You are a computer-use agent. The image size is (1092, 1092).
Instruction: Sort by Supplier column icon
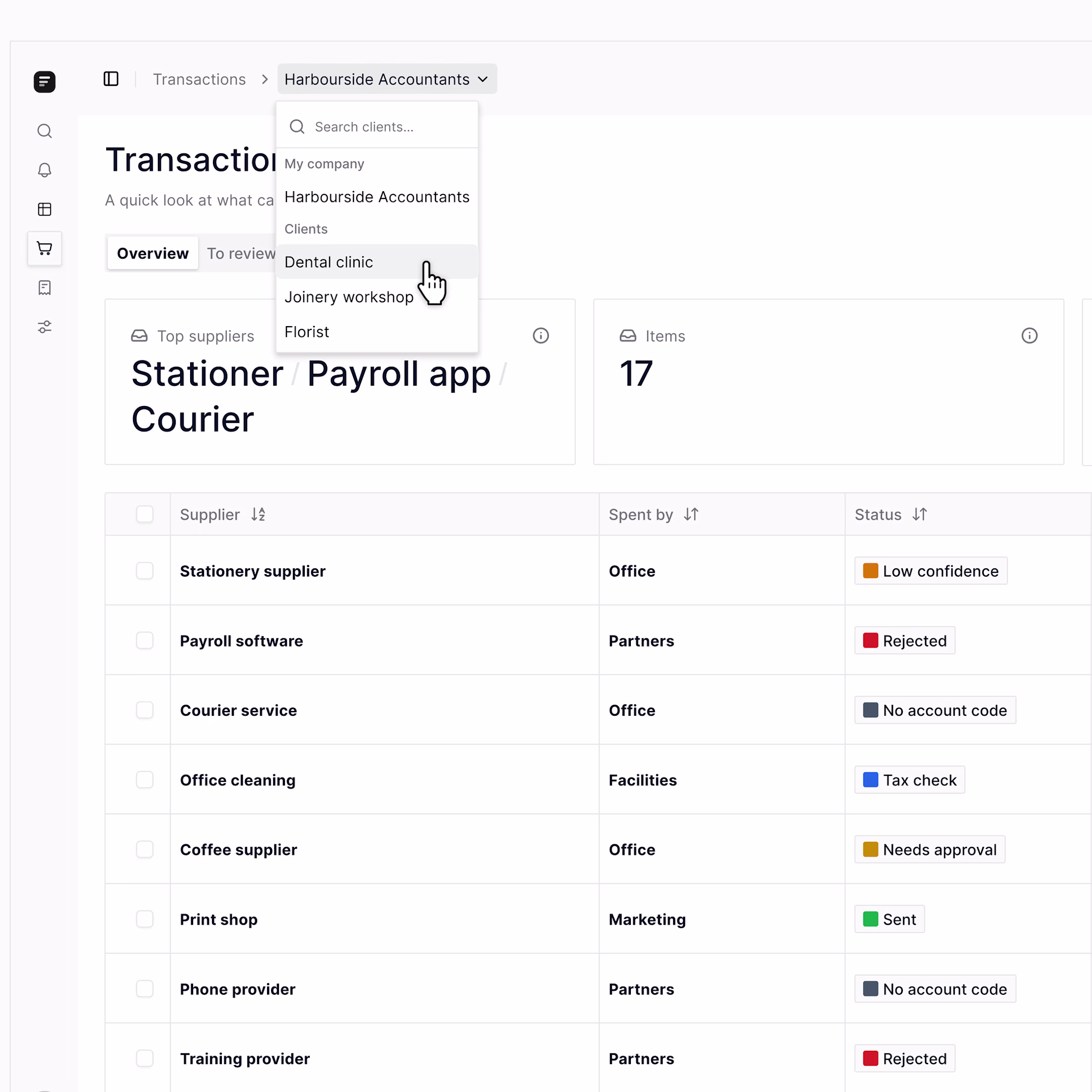(x=258, y=514)
